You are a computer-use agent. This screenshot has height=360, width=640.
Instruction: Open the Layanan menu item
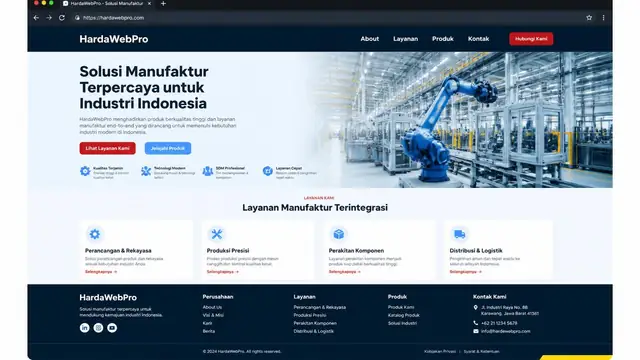[405, 39]
